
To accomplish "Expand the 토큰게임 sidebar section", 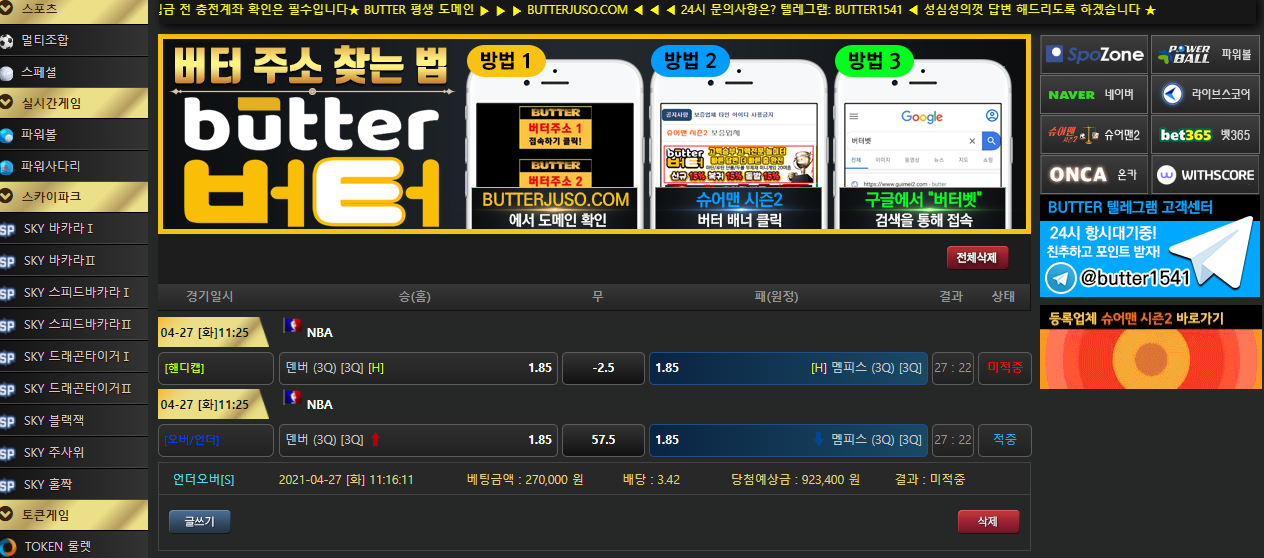I will pos(74,515).
